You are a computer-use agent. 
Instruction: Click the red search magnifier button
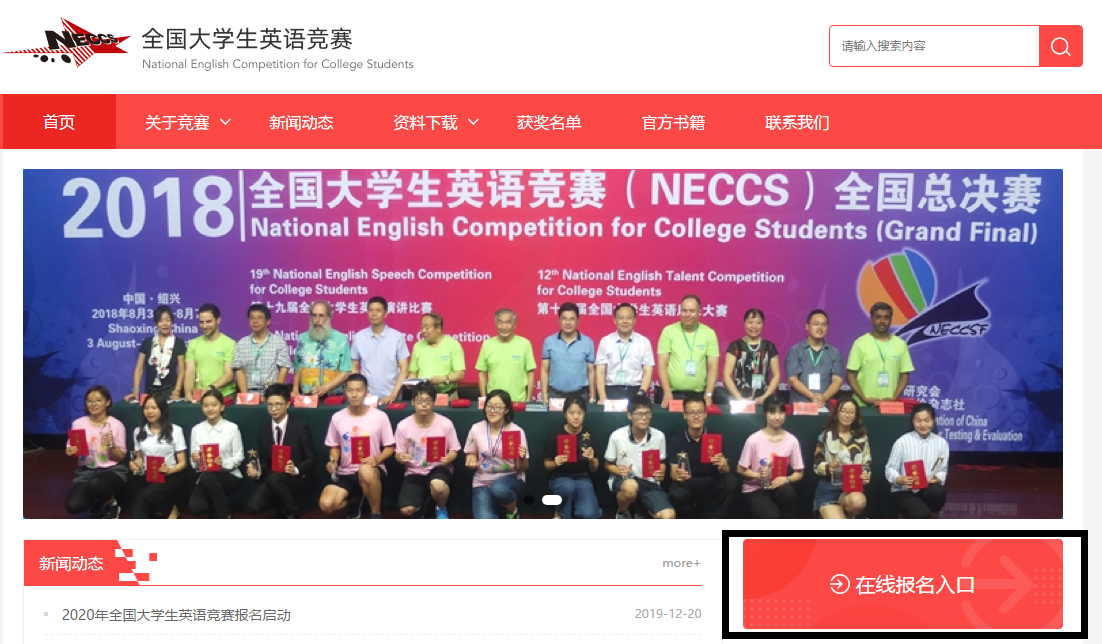(1061, 46)
